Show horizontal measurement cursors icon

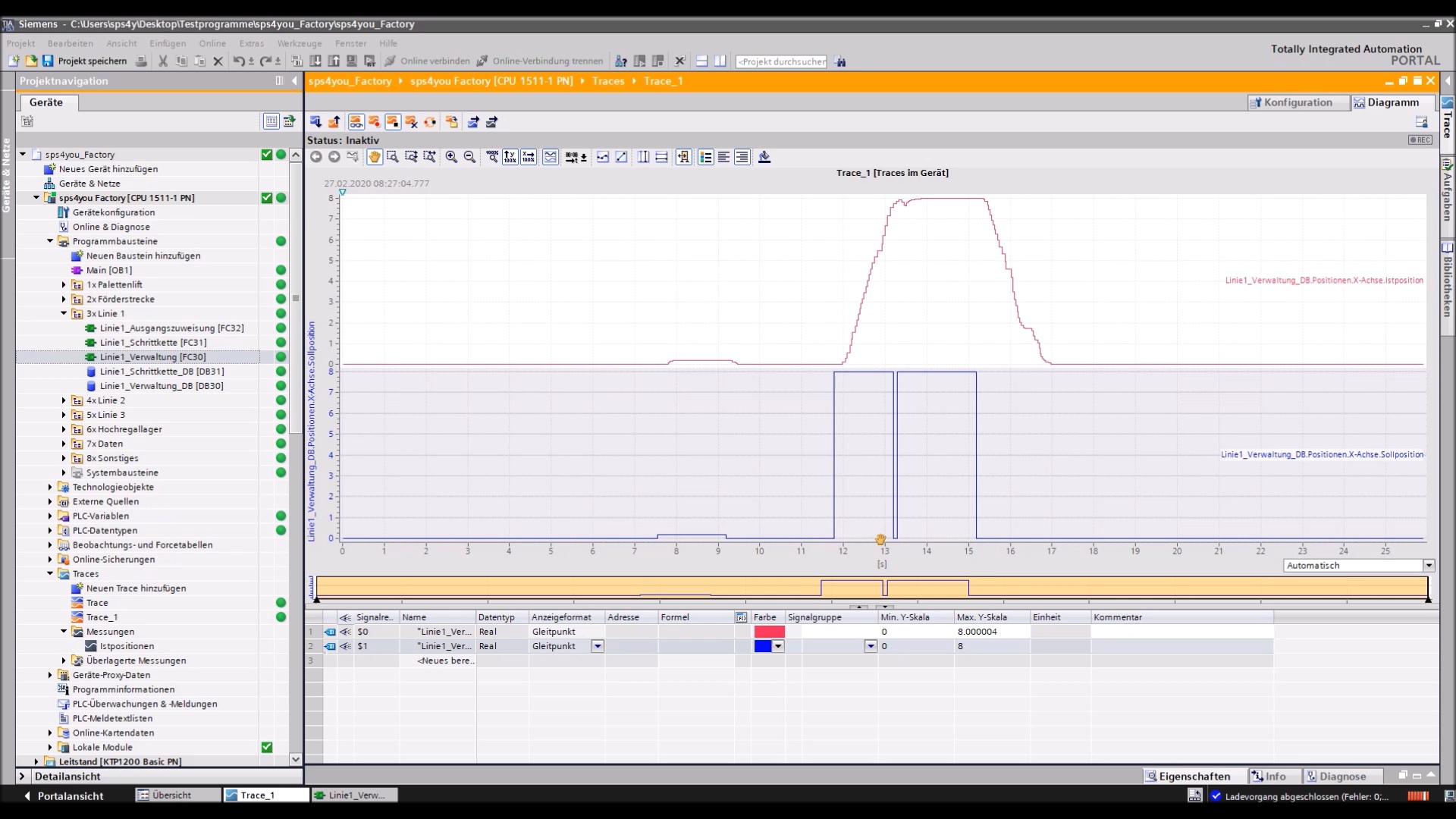[661, 157]
